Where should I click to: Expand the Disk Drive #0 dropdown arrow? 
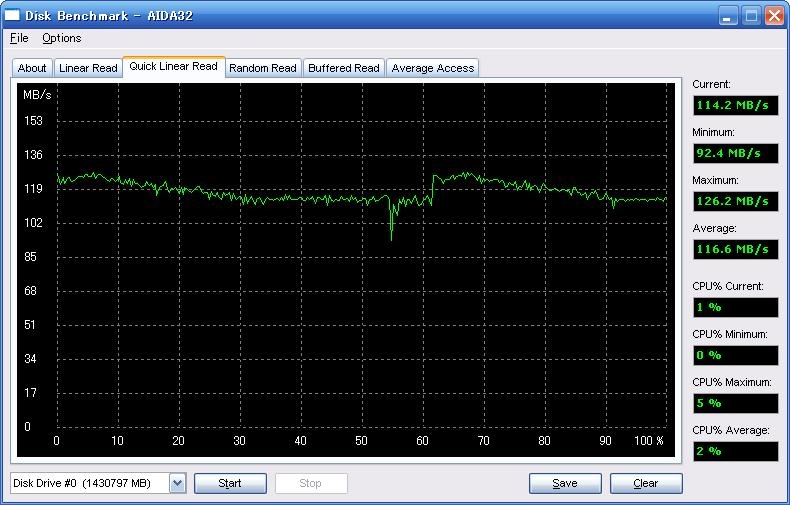click(x=177, y=484)
